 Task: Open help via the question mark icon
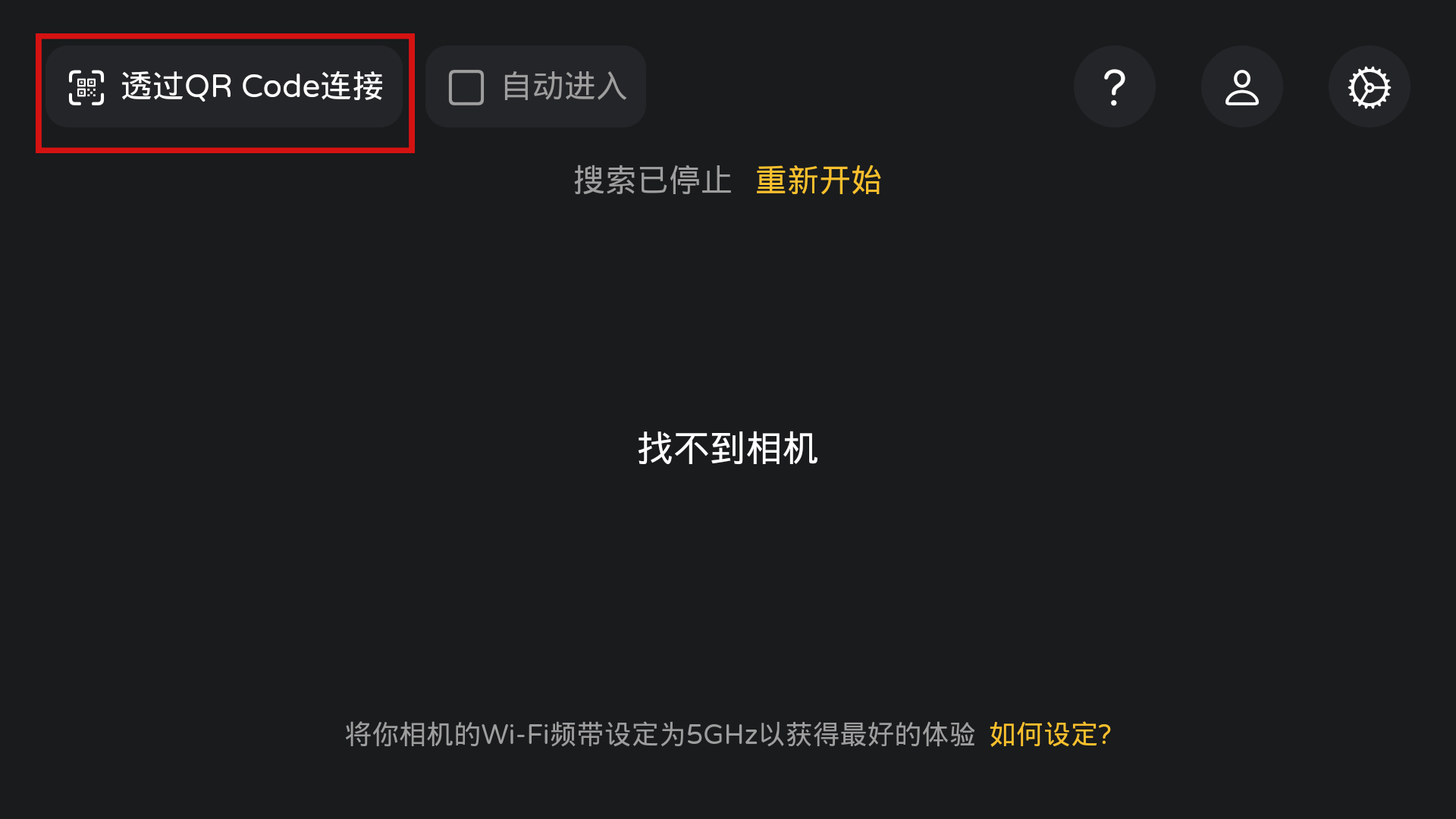pyautogui.click(x=1114, y=87)
